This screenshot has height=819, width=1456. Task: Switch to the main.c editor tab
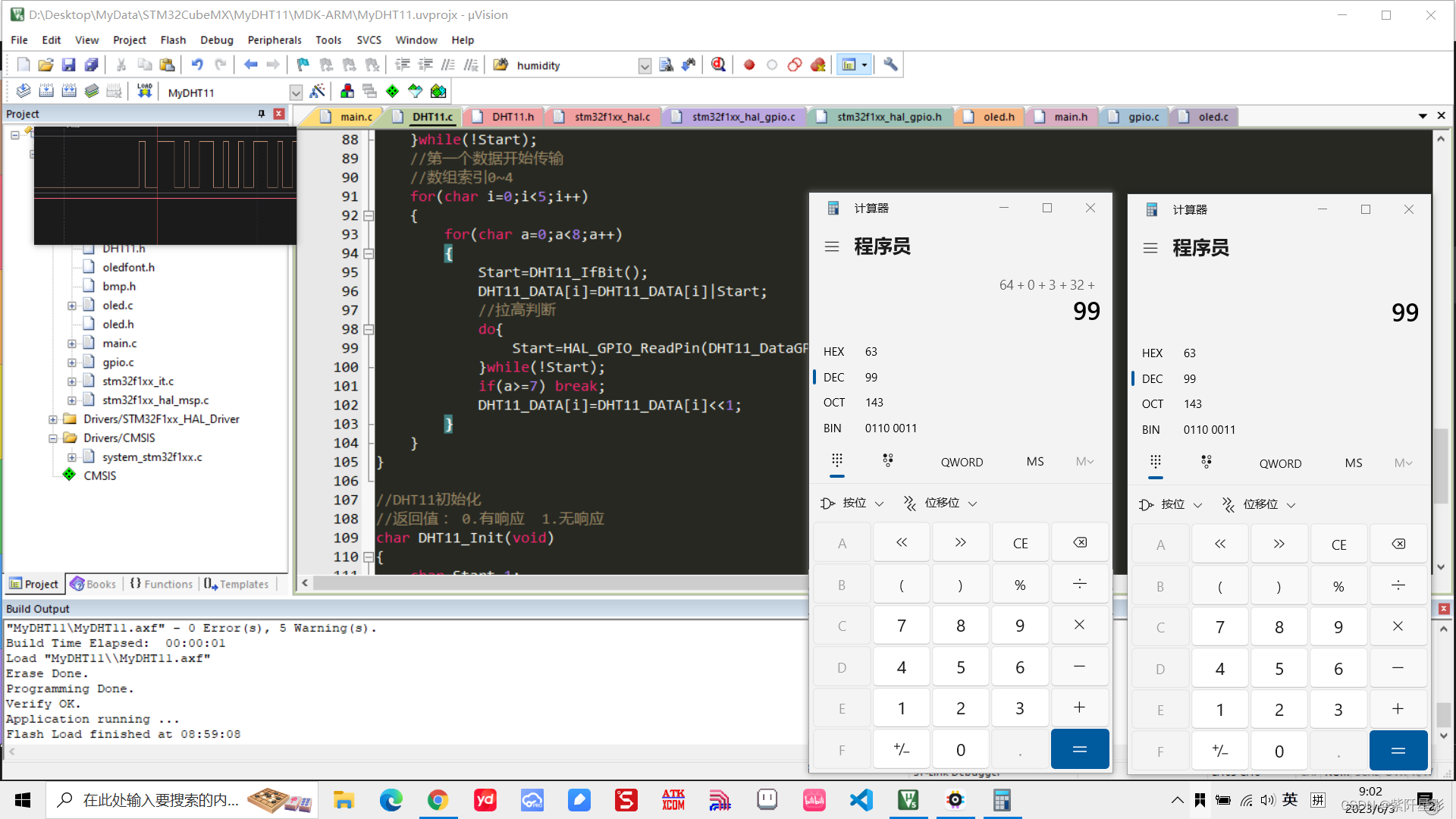point(347,117)
